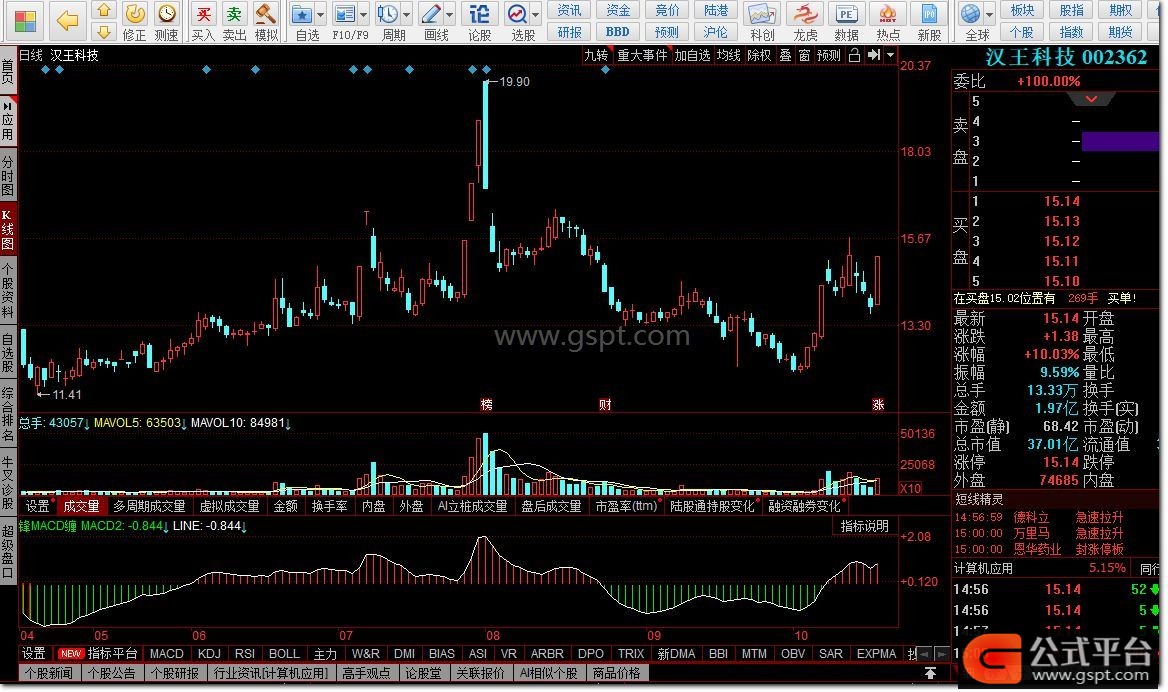The height and width of the screenshot is (692, 1168).
Task: Click the 恩华药业 short-term alert entry
Action: (x=1038, y=550)
